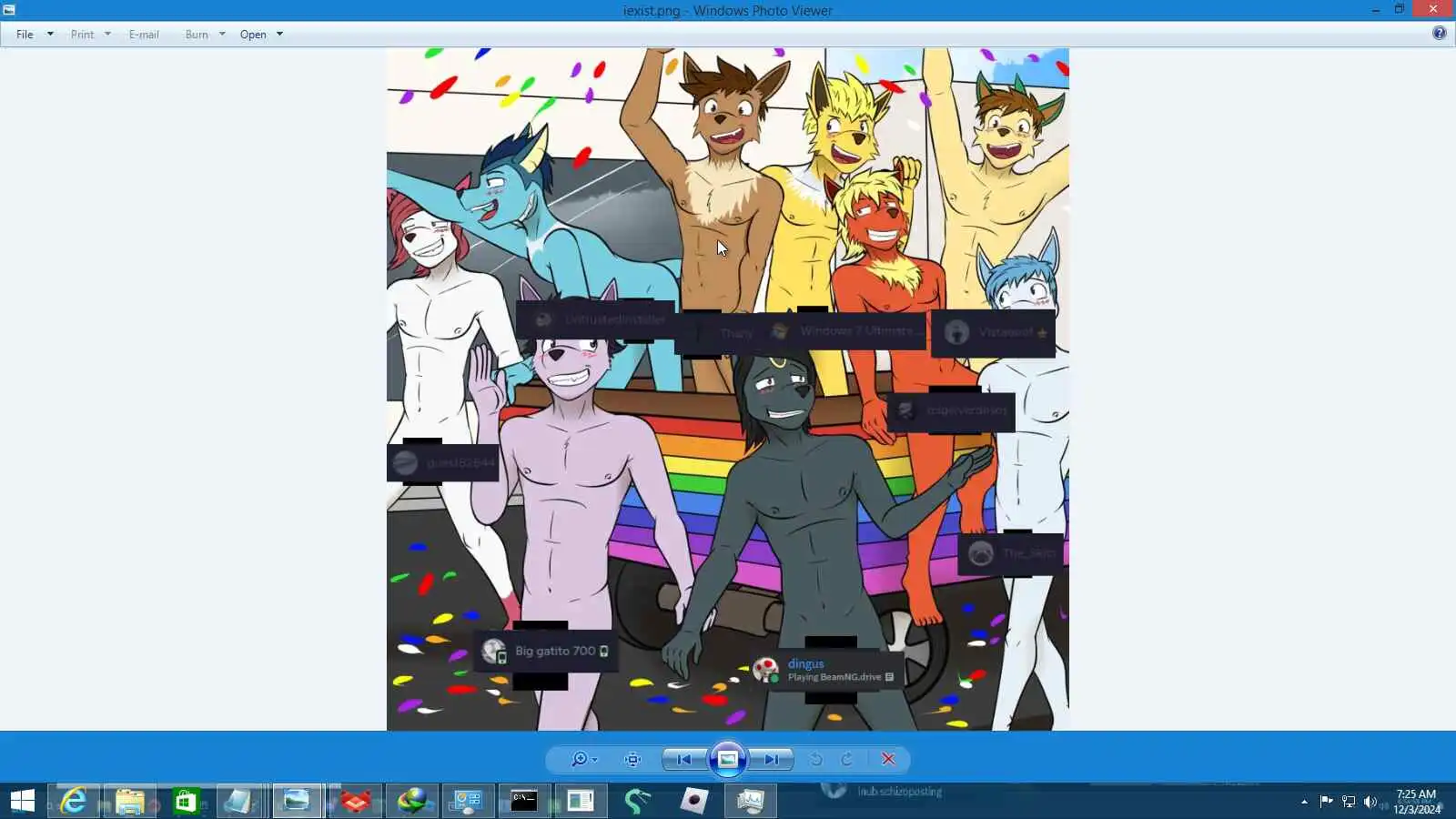Open the red fox-shaped taskbar app
The width and height of the screenshot is (1456, 819).
click(355, 801)
